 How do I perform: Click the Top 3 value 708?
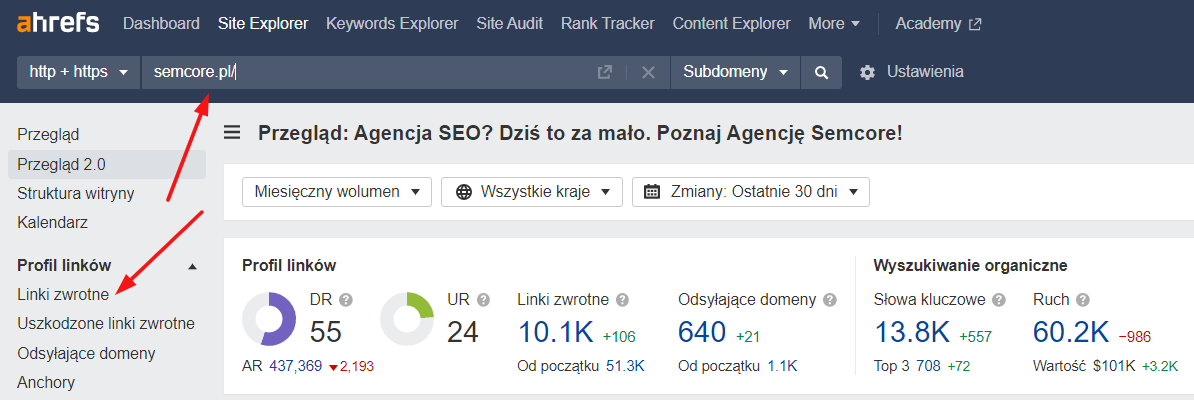(x=928, y=366)
